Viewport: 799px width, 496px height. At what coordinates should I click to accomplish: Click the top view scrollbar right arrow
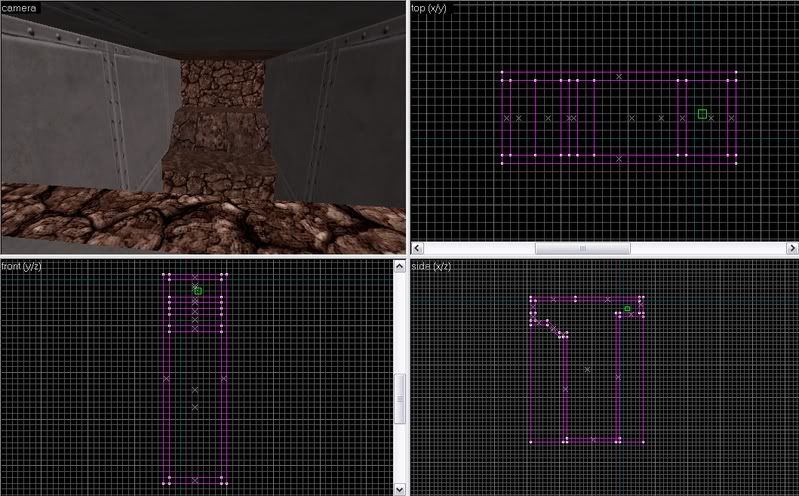click(x=792, y=248)
